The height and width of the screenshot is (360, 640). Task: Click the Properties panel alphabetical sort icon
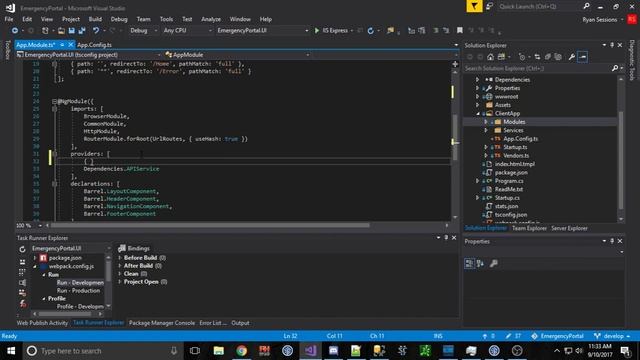pyautogui.click(x=480, y=264)
